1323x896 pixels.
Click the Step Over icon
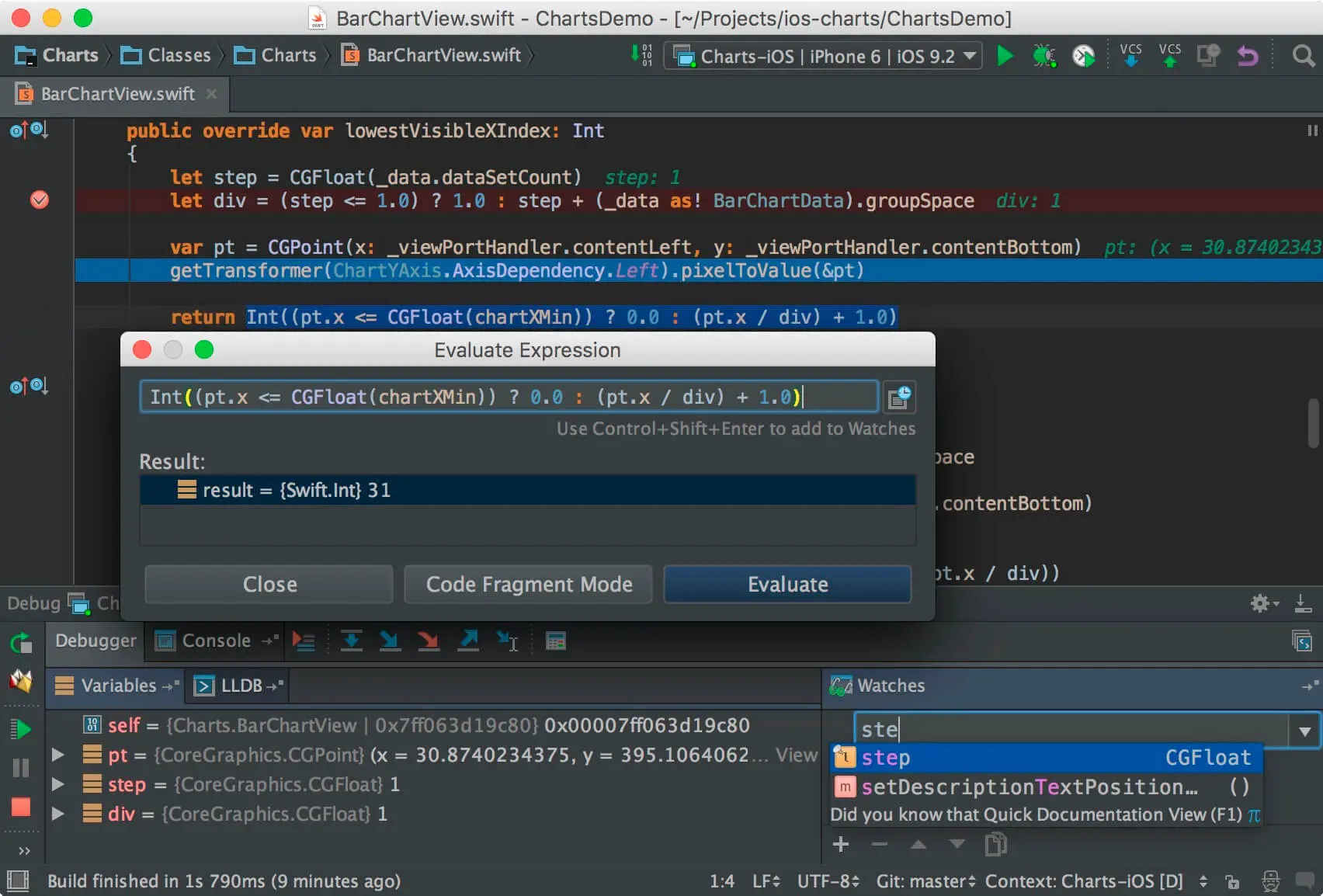[352, 641]
